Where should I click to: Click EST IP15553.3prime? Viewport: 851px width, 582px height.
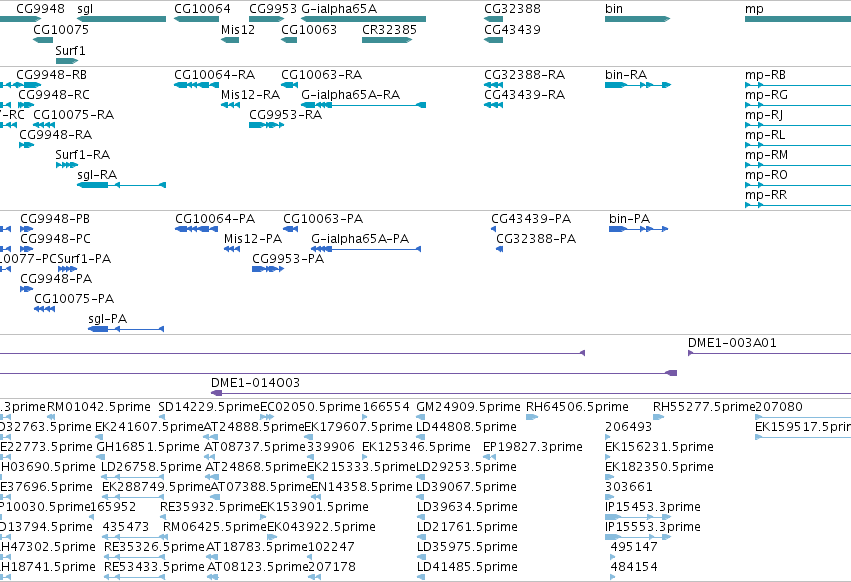(652, 527)
